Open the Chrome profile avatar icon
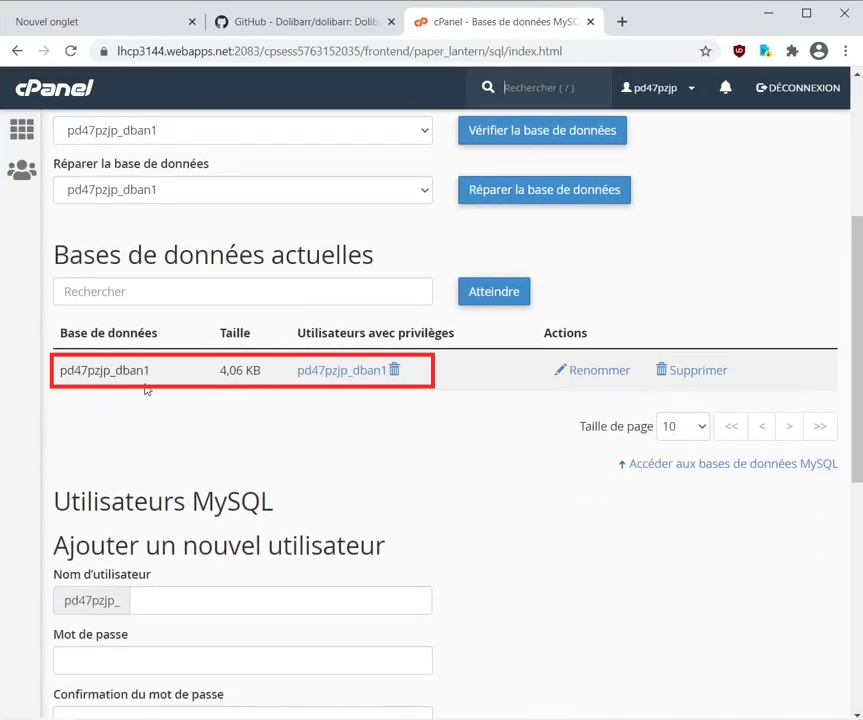Screen dimensions: 863x720 point(819,51)
